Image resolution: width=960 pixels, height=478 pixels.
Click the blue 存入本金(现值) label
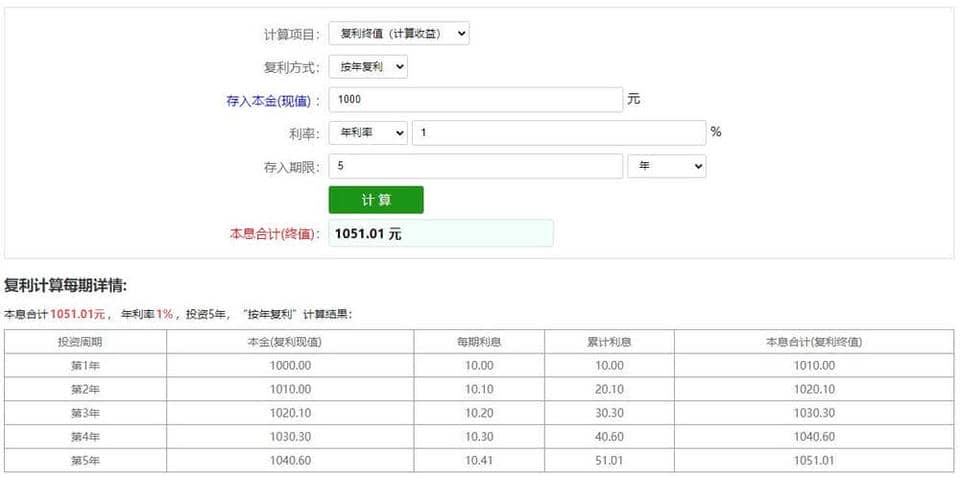[273, 101]
